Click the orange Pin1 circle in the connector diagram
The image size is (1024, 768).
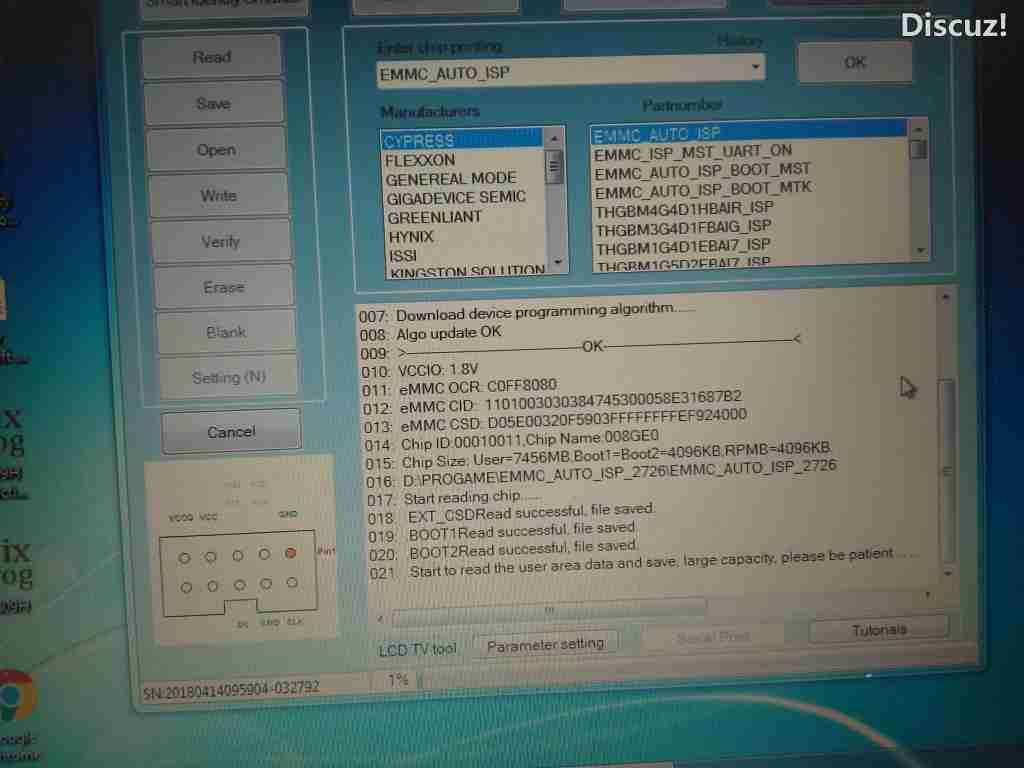click(291, 553)
